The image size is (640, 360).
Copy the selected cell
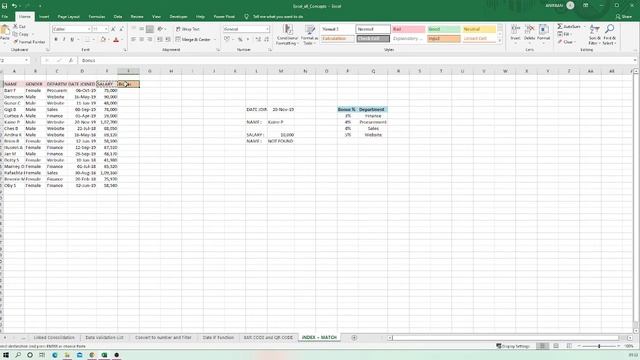pyautogui.click(x=21, y=34)
